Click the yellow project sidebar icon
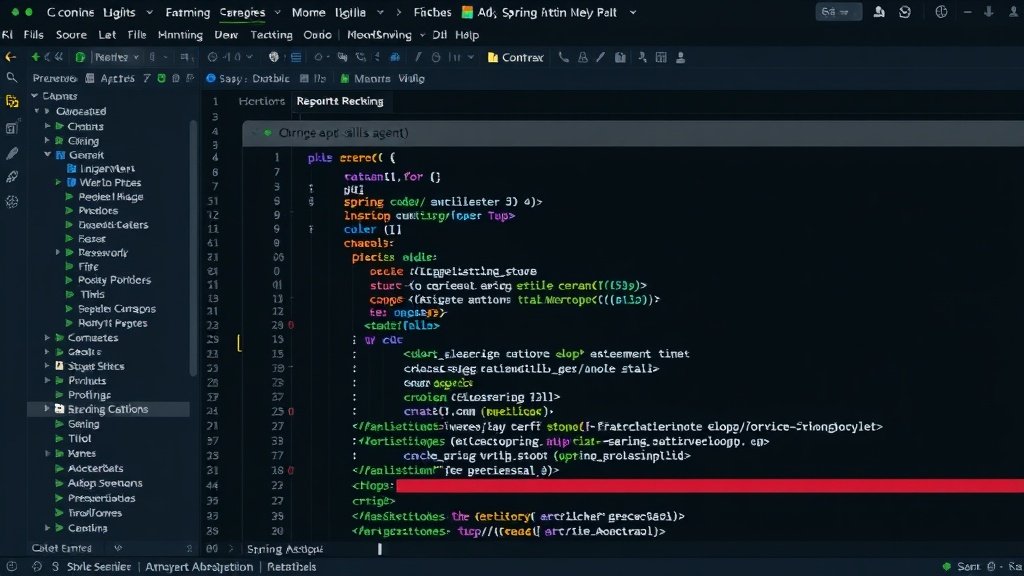Viewport: 1024px width, 576px height. (12, 102)
